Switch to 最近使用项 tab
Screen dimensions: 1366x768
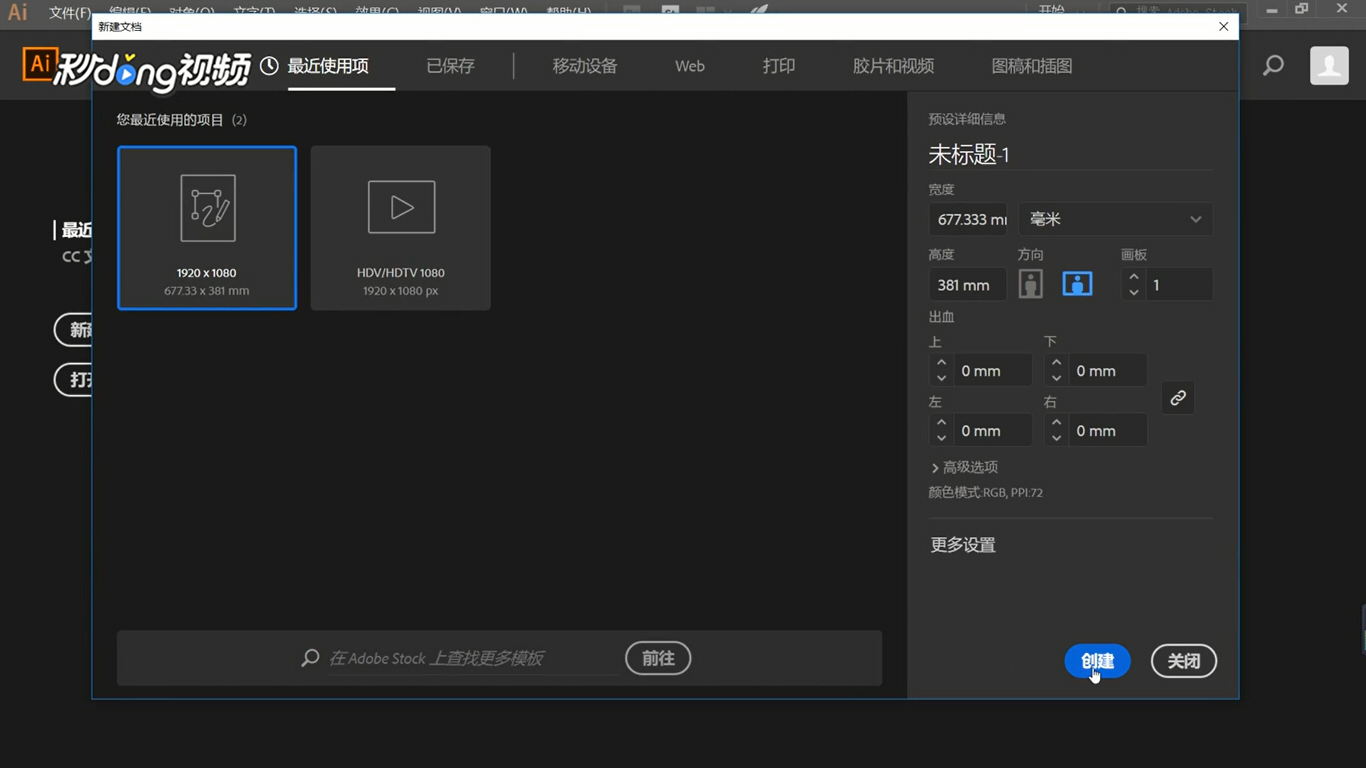[328, 66]
